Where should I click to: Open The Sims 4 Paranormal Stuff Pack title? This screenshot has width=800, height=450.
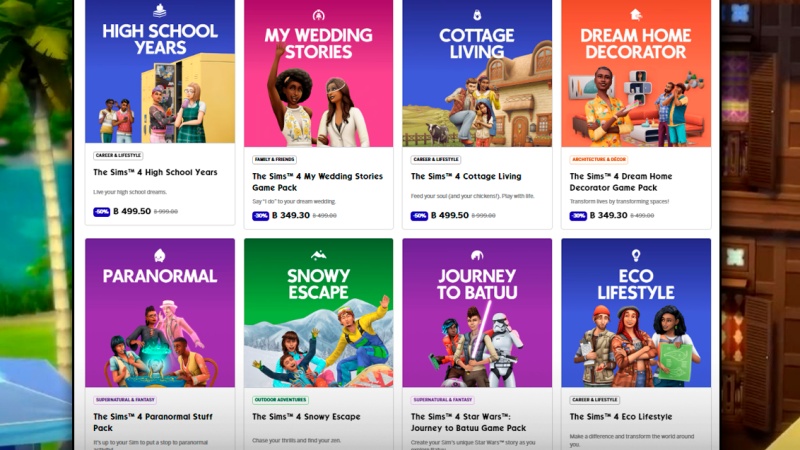[153, 422]
